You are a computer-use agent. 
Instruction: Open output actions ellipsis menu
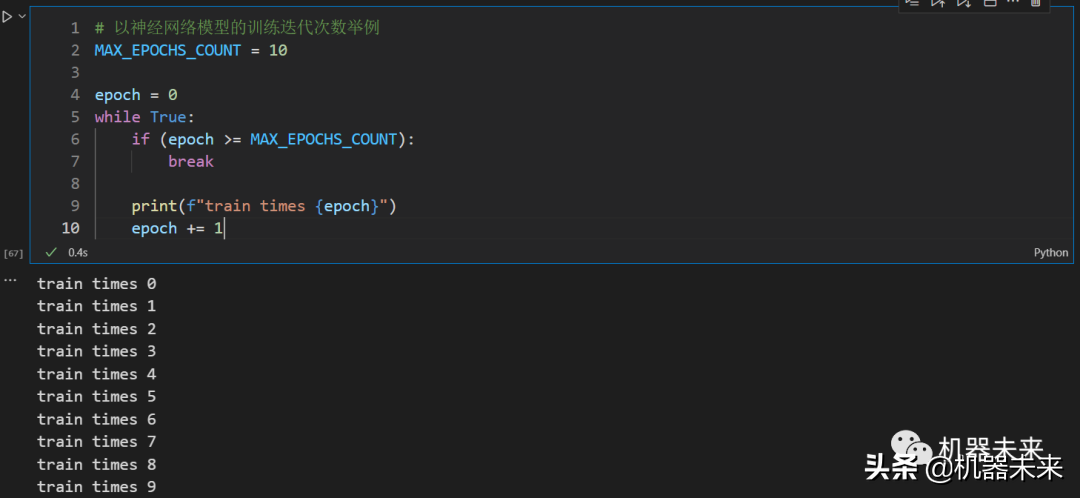click(x=10, y=280)
